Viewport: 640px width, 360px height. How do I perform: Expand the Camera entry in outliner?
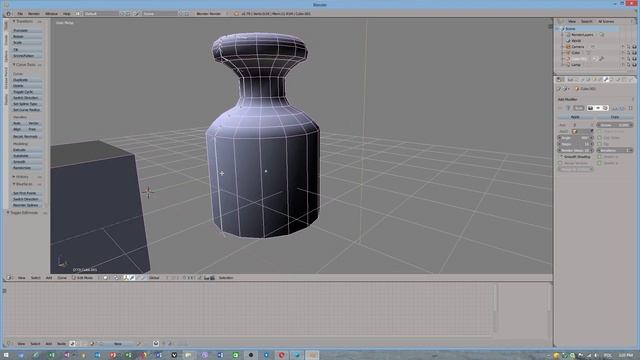click(x=562, y=47)
